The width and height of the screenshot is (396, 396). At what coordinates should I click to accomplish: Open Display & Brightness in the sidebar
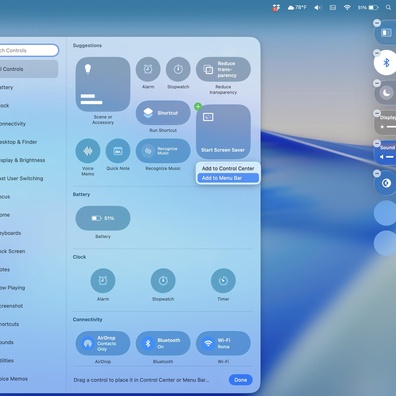pyautogui.click(x=28, y=160)
